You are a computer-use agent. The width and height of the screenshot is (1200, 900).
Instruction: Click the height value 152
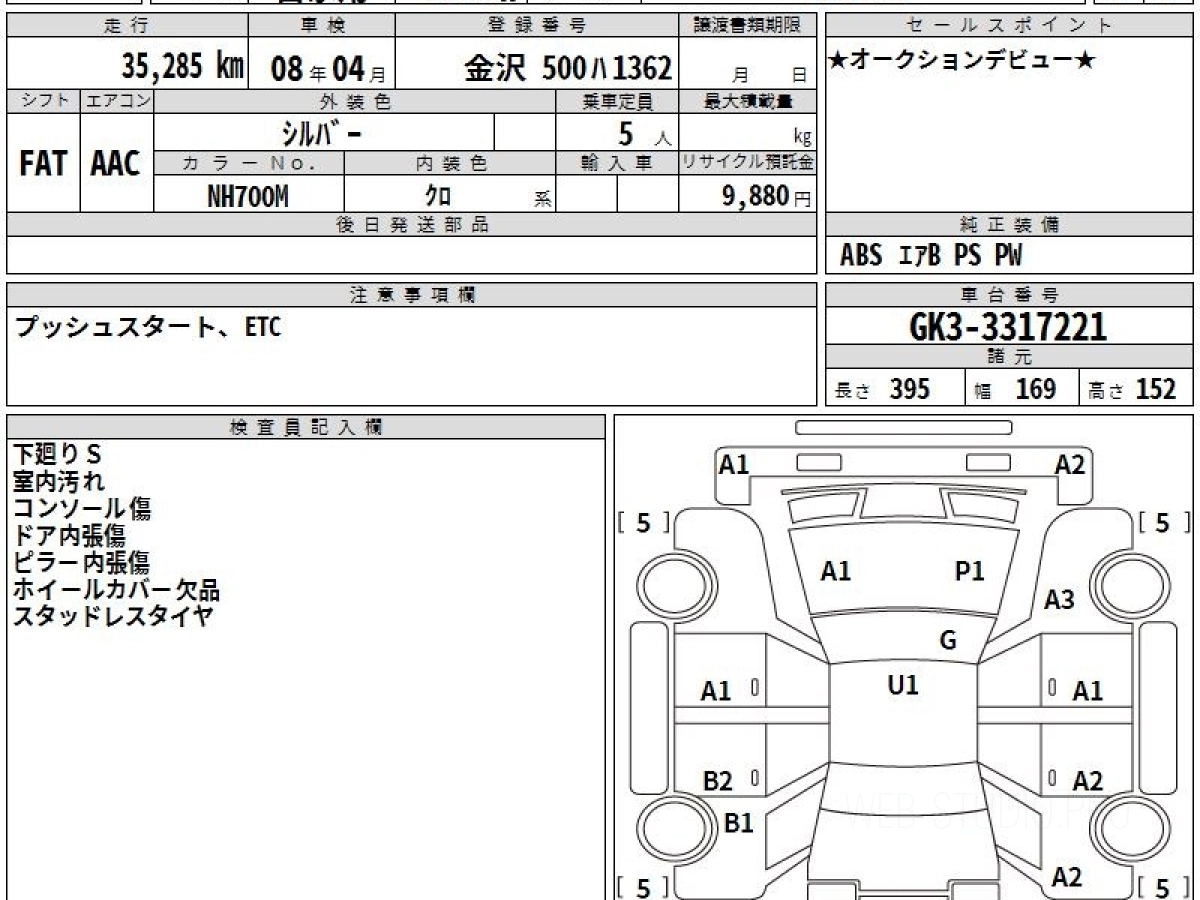coord(1156,389)
